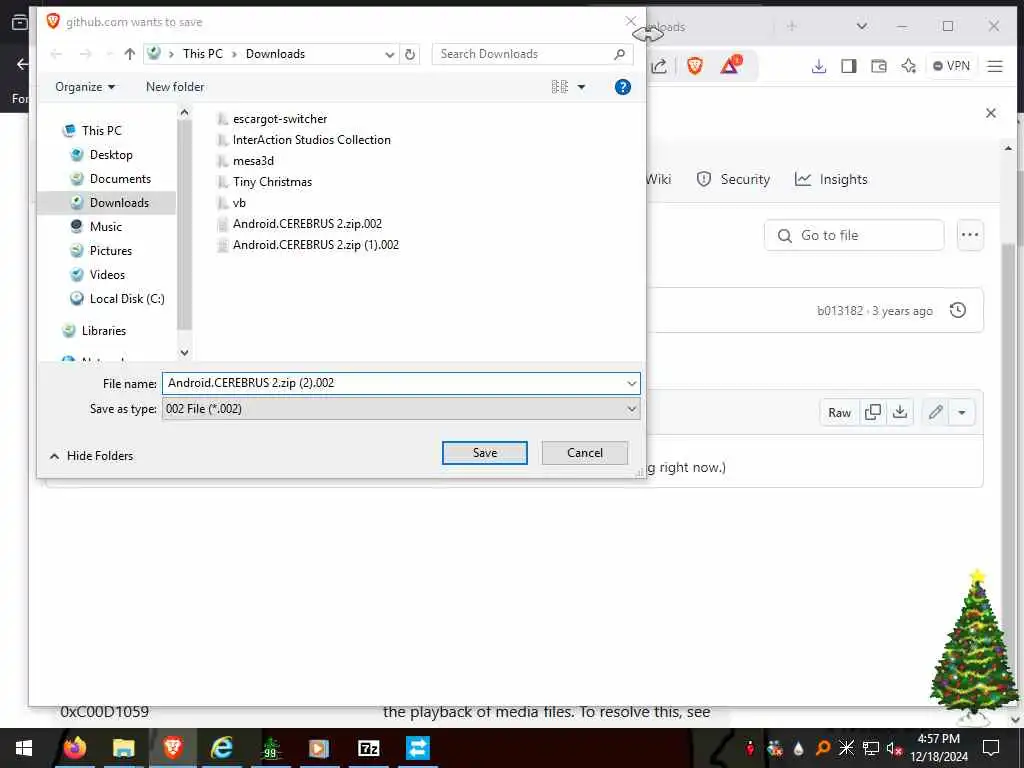The height and width of the screenshot is (768, 1024).
Task: Click the navigation pane scroll up arrow
Action: coord(184,113)
